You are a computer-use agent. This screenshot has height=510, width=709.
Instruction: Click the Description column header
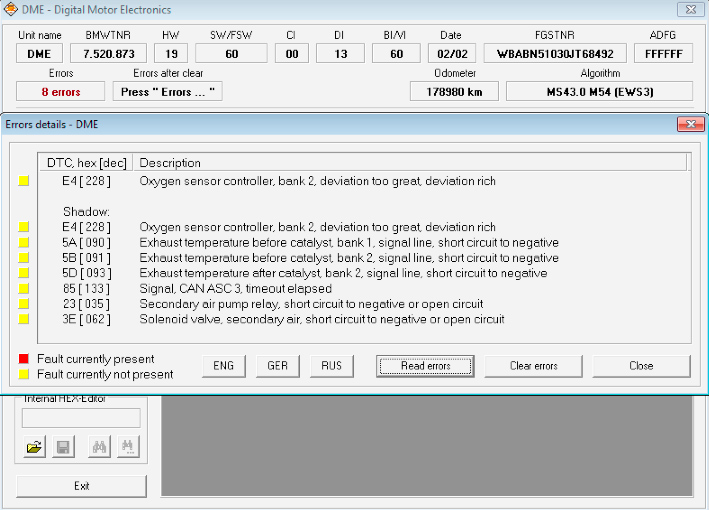tap(170, 163)
